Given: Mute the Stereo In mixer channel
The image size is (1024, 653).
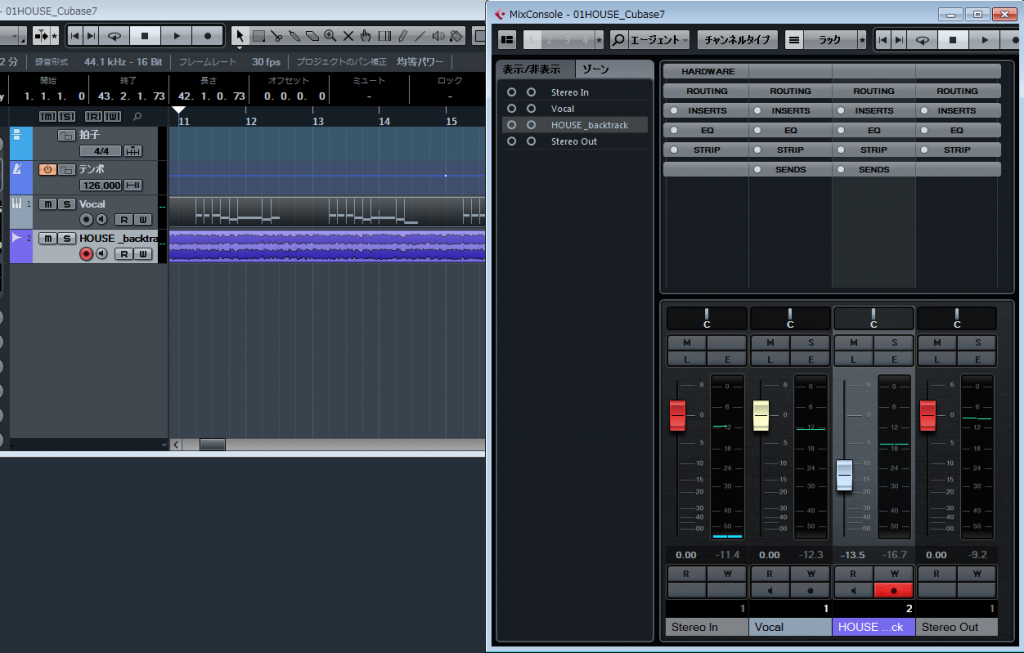Looking at the screenshot, I should (x=686, y=343).
